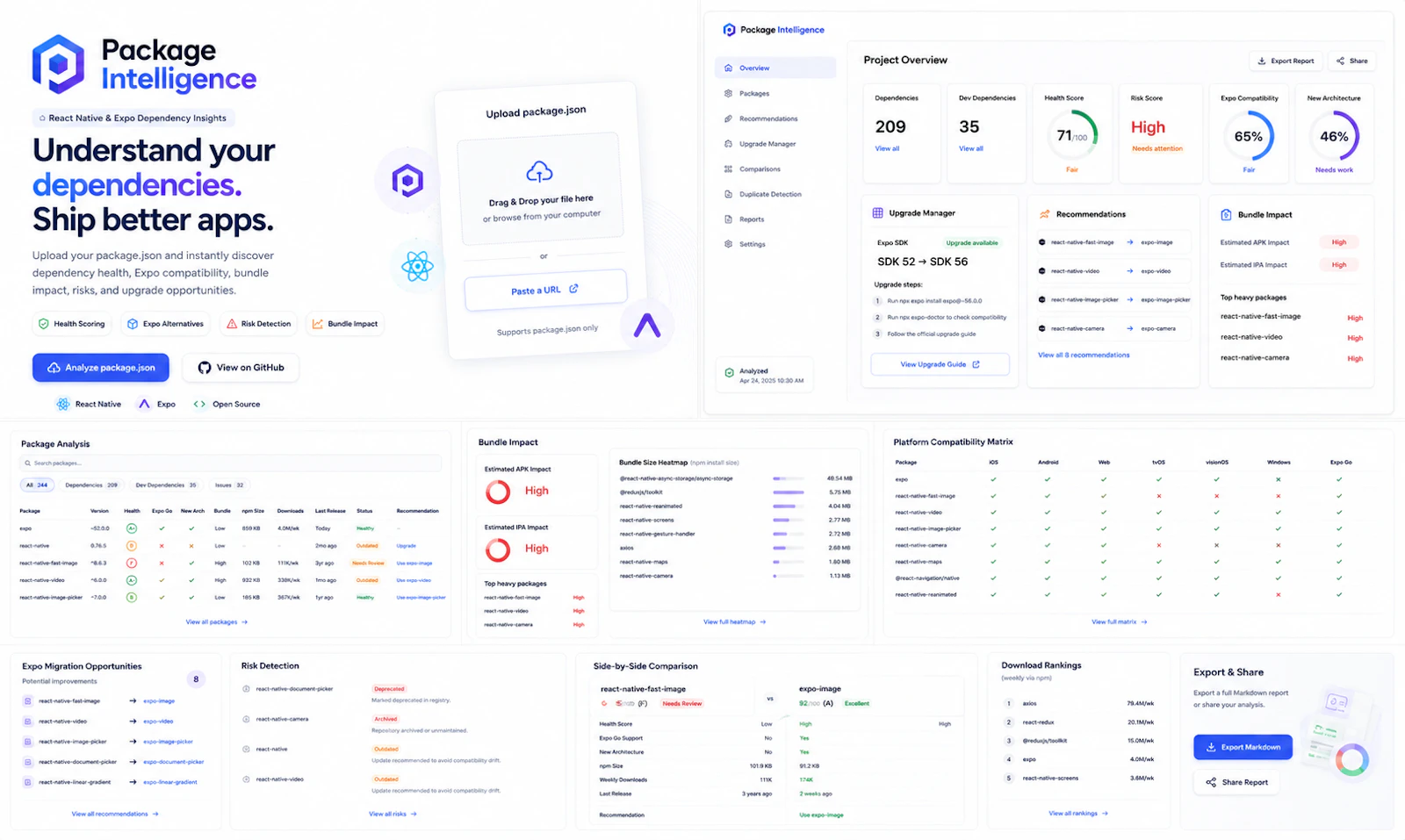1405x840 pixels.
Task: Open Overview in the dashboard sidebar
Action: (775, 68)
